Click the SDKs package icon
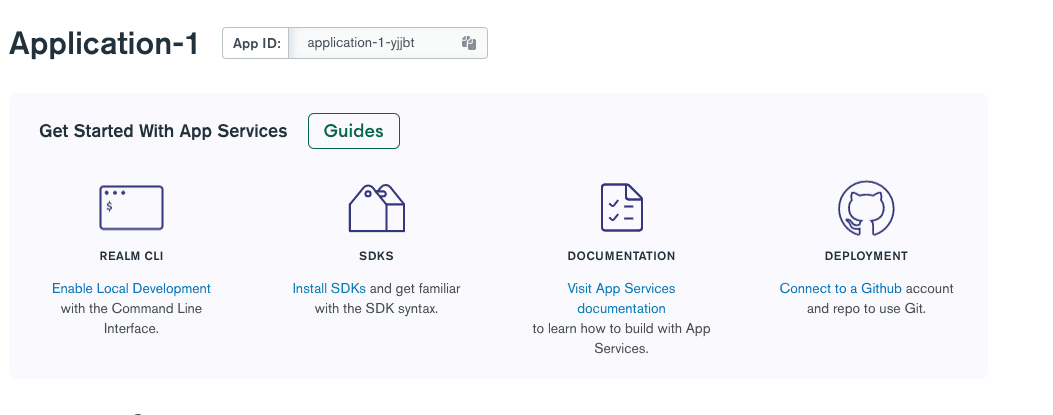Viewport: 1053px width, 415px height. pyautogui.click(x=376, y=208)
